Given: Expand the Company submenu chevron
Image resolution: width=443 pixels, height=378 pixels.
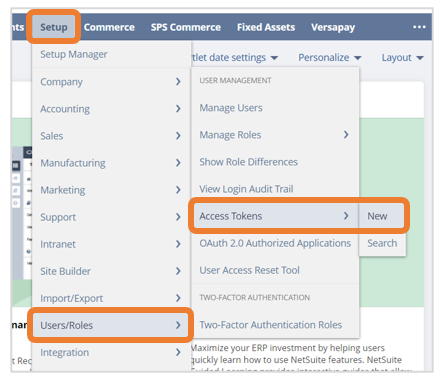Looking at the screenshot, I should 178,82.
